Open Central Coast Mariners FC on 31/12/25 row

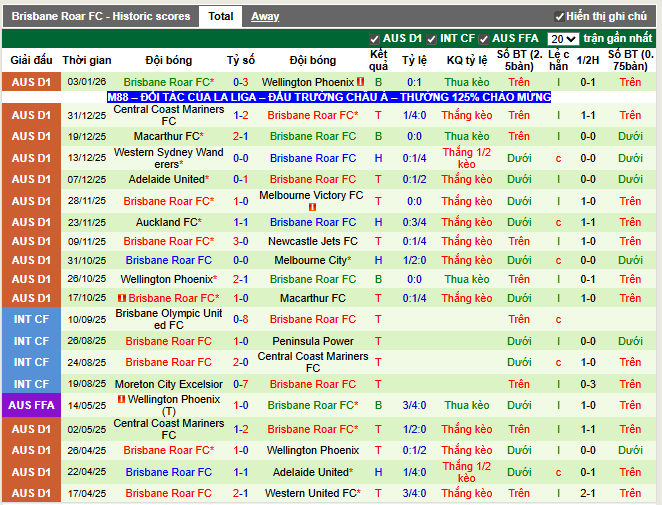click(168, 115)
